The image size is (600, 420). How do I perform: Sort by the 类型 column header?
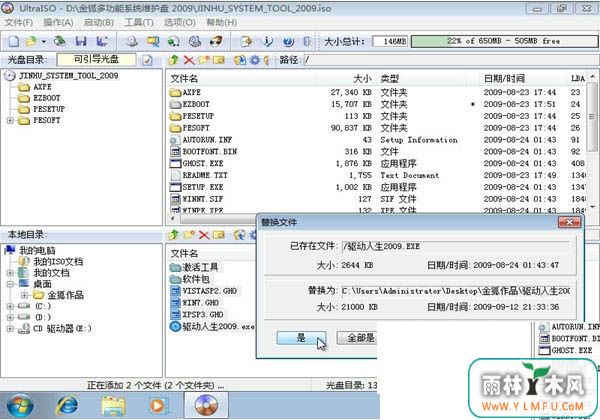pyautogui.click(x=421, y=78)
